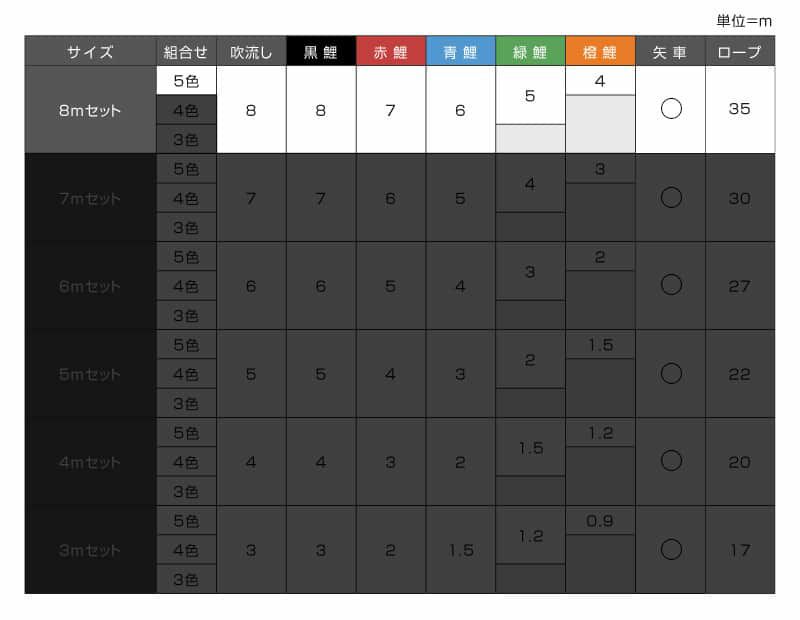Click the circle icon in the 5mセット row
The height and width of the screenshot is (620, 800).
point(671,374)
